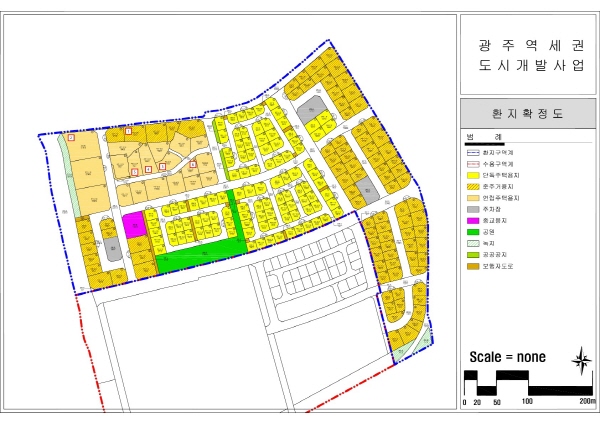The width and height of the screenshot is (600, 423).
Task: Click the blue 환지구역계 boundary legend symbol
Action: [x=473, y=151]
